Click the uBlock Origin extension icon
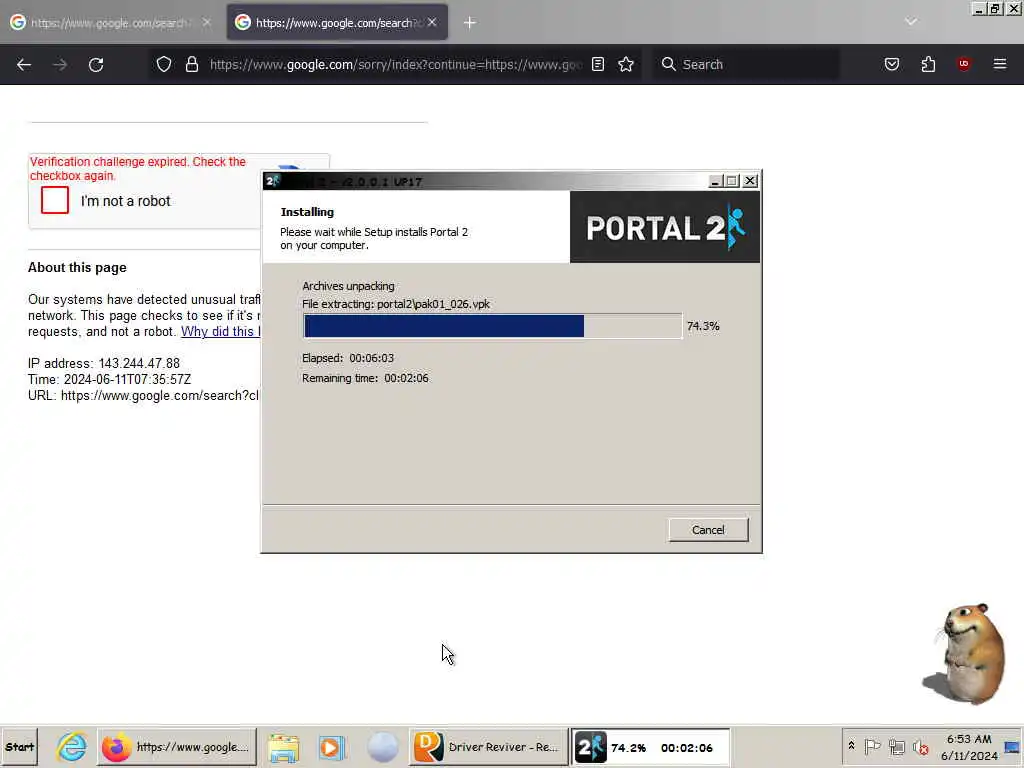The height and width of the screenshot is (768, 1024). pos(963,64)
